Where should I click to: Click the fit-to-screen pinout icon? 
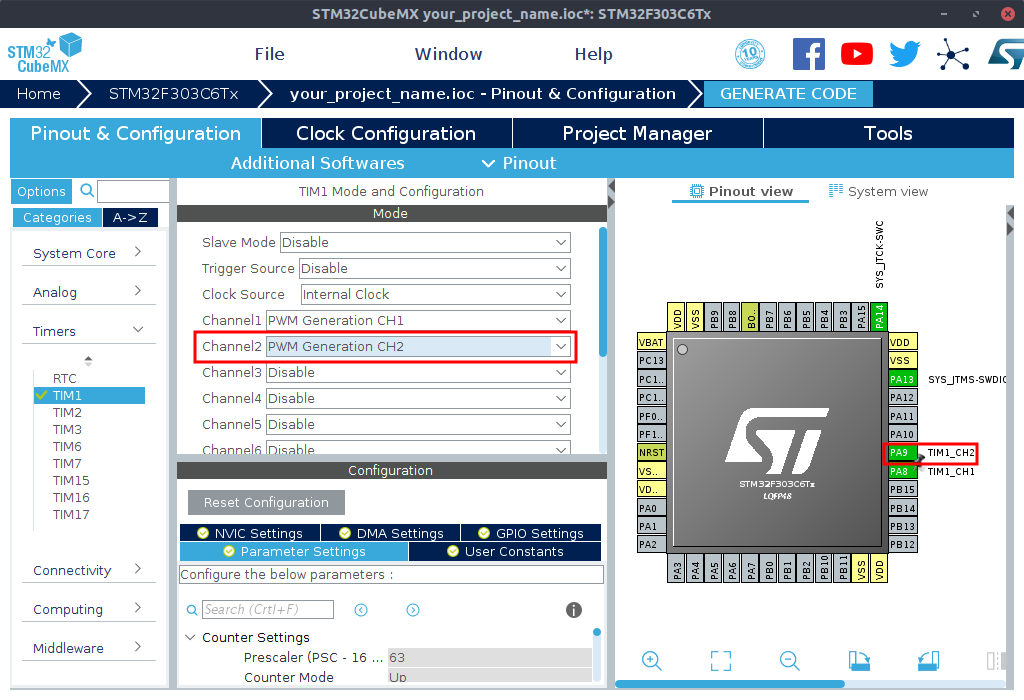[720, 660]
